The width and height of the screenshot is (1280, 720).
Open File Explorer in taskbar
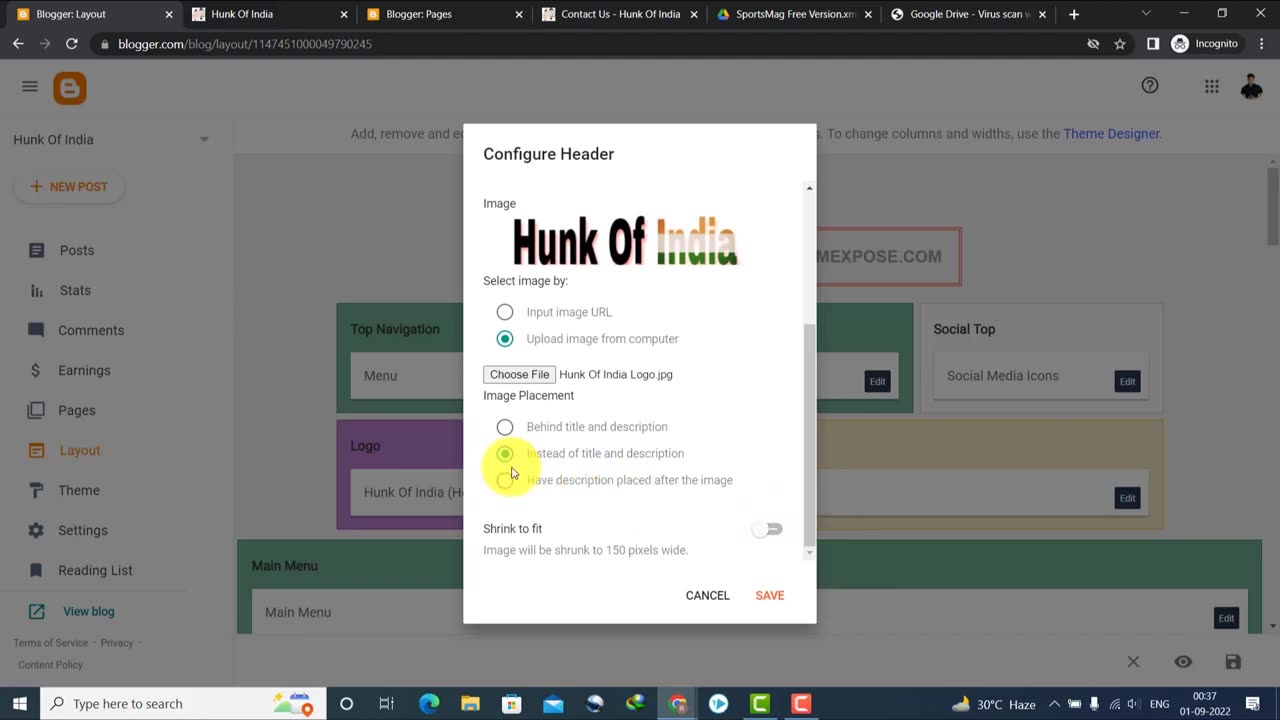click(470, 704)
